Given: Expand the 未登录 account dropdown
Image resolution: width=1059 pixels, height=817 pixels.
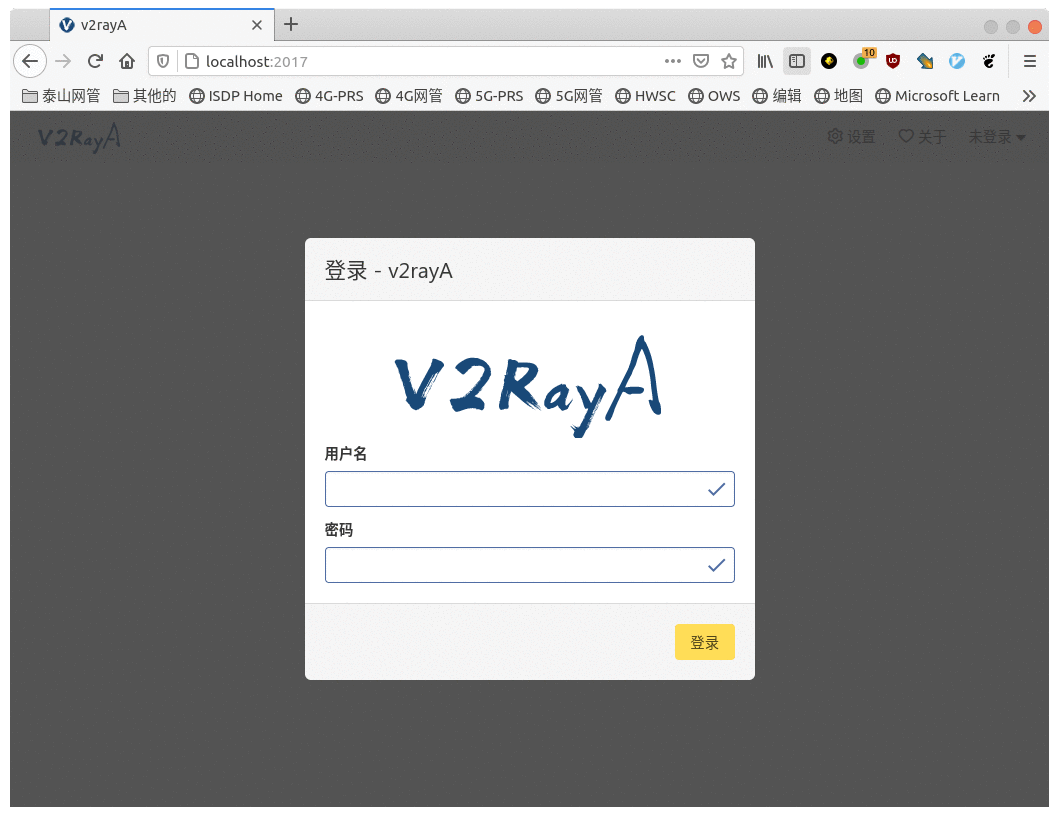Looking at the screenshot, I should point(997,137).
